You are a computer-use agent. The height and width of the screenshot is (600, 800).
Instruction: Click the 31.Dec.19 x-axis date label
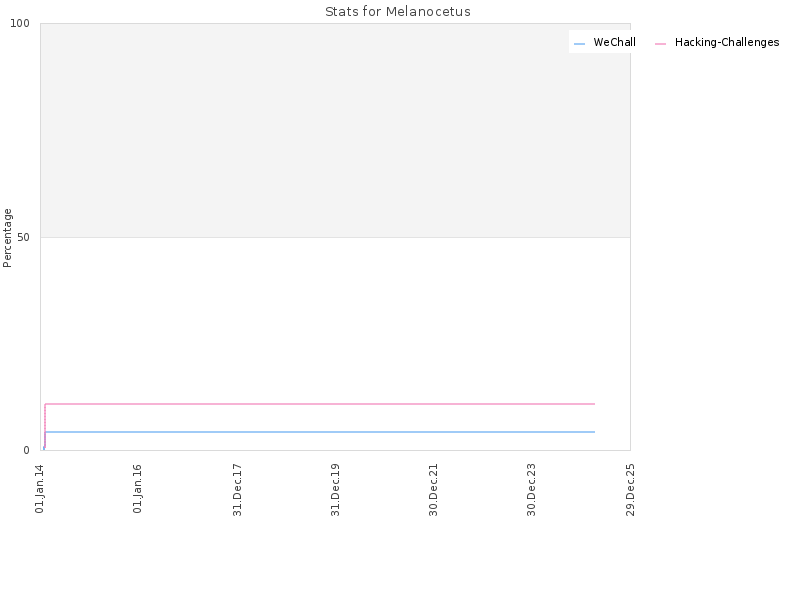coord(335,490)
